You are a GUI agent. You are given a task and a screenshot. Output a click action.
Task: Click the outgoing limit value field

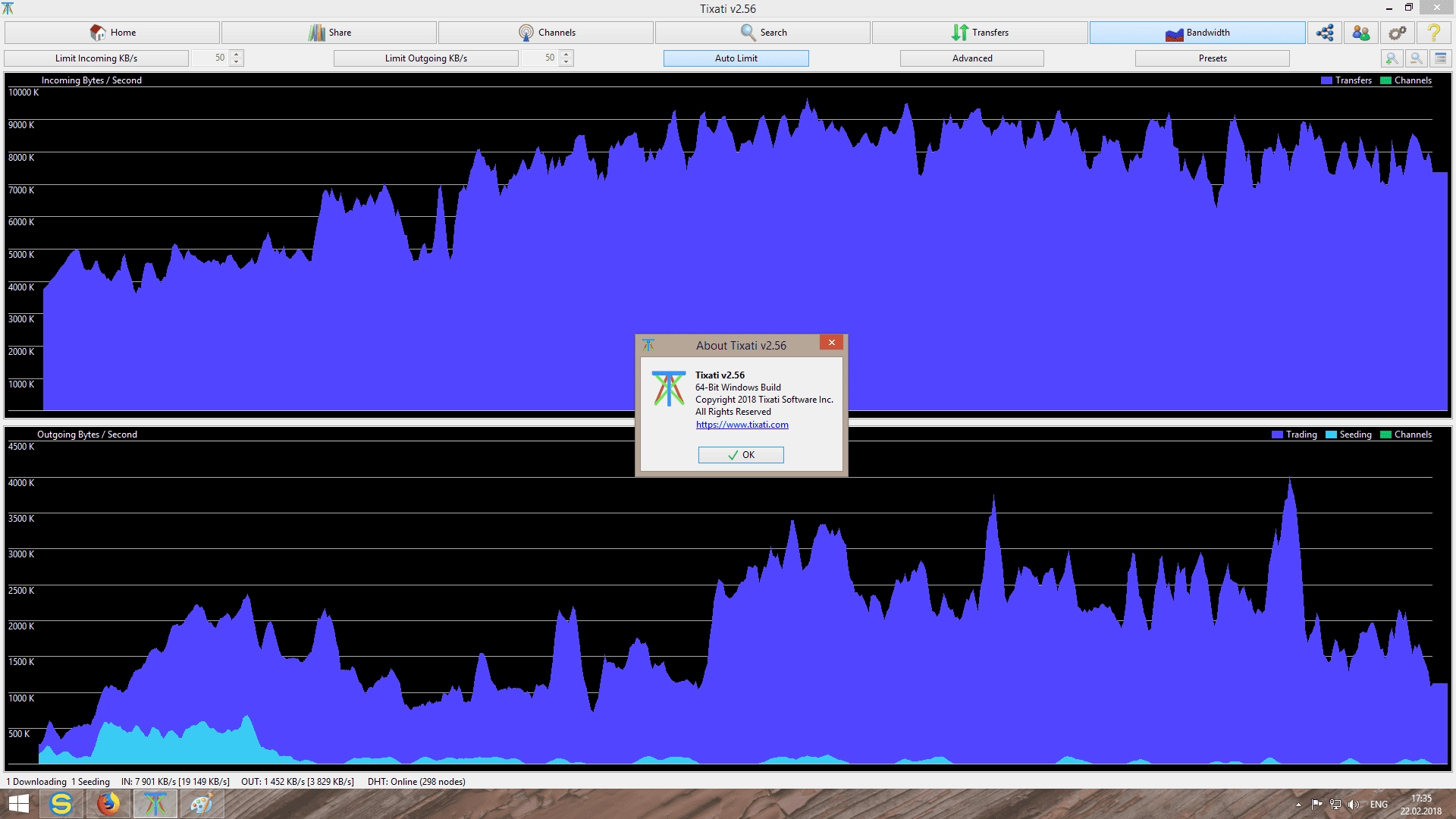click(540, 58)
